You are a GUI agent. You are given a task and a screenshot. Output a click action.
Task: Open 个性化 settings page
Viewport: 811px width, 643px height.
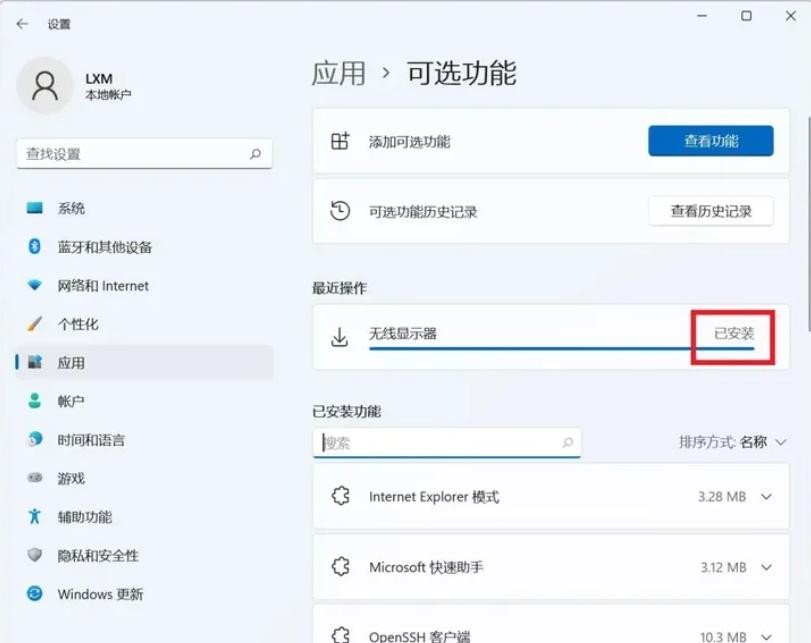(x=78, y=325)
